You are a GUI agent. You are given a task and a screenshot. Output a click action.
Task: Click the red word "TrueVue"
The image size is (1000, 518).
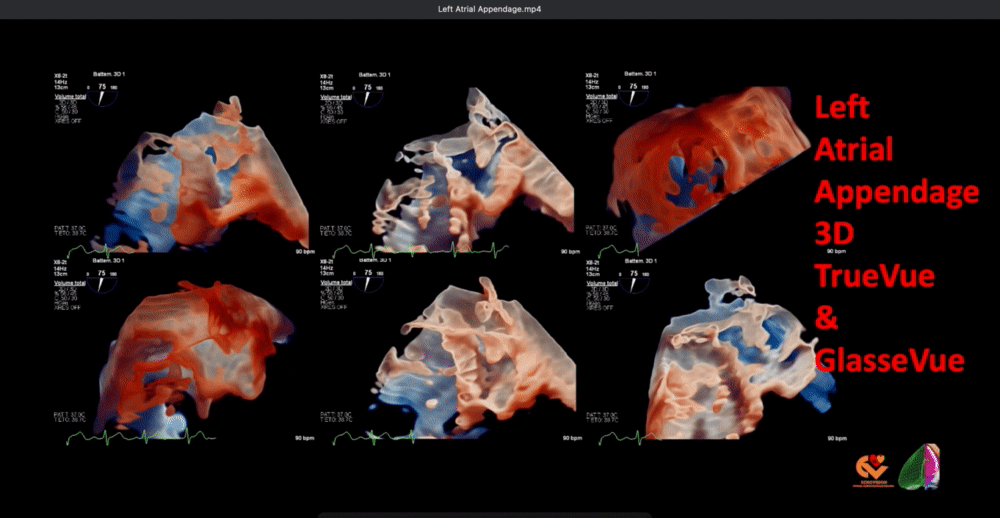coord(874,277)
